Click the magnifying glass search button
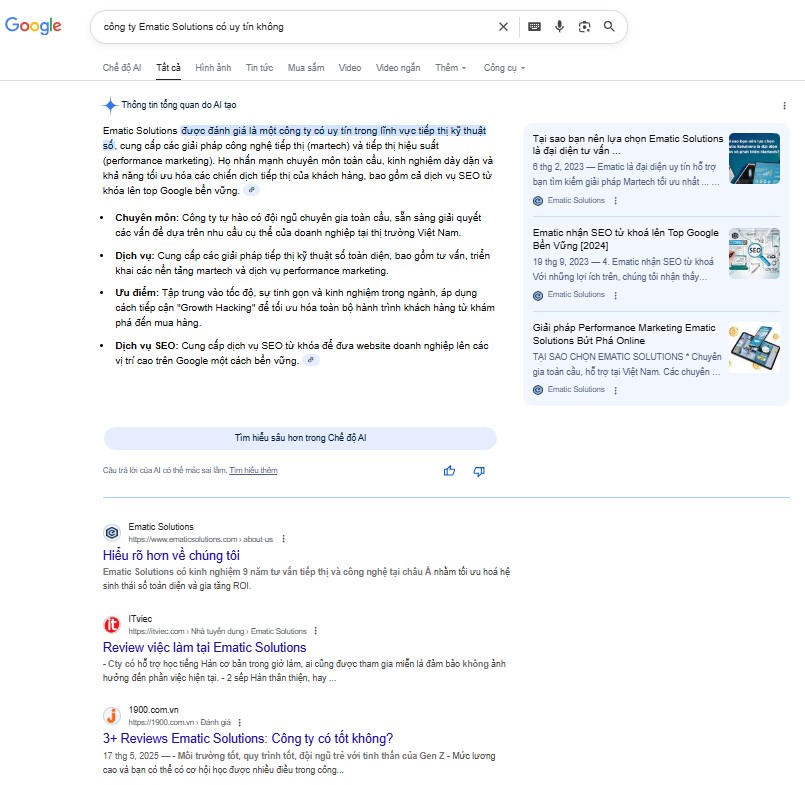This screenshot has width=805, height=785. (610, 27)
